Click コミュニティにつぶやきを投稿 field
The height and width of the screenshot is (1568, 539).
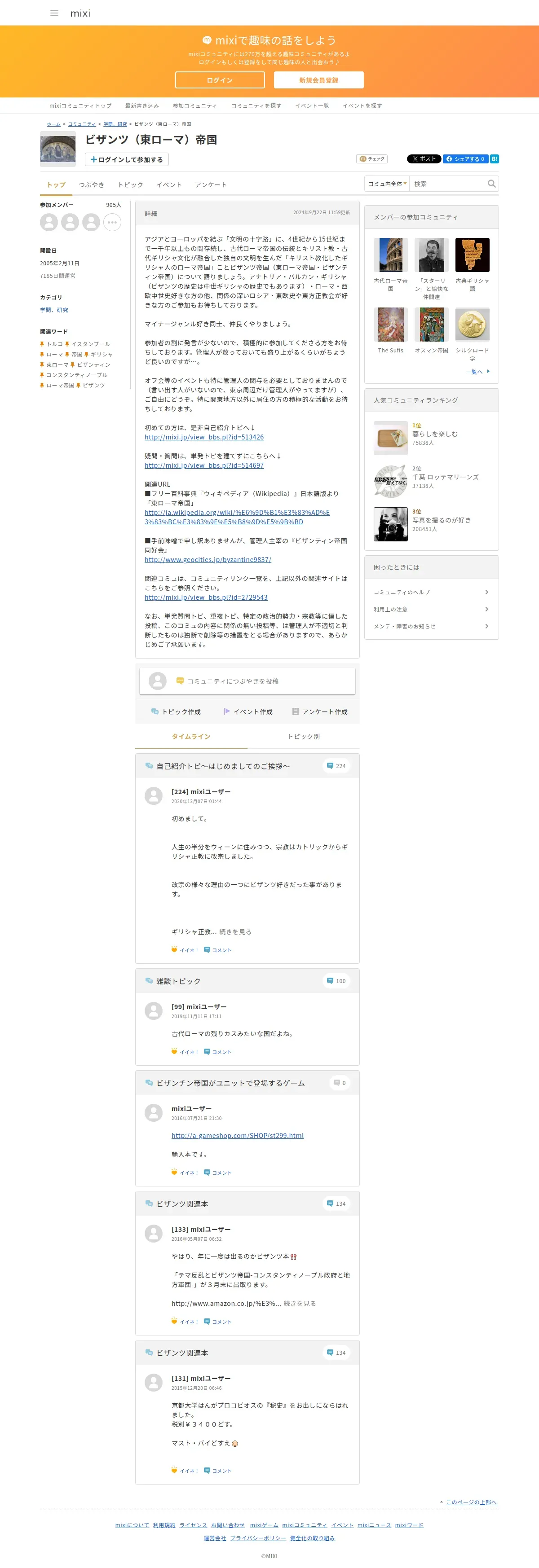click(x=247, y=681)
